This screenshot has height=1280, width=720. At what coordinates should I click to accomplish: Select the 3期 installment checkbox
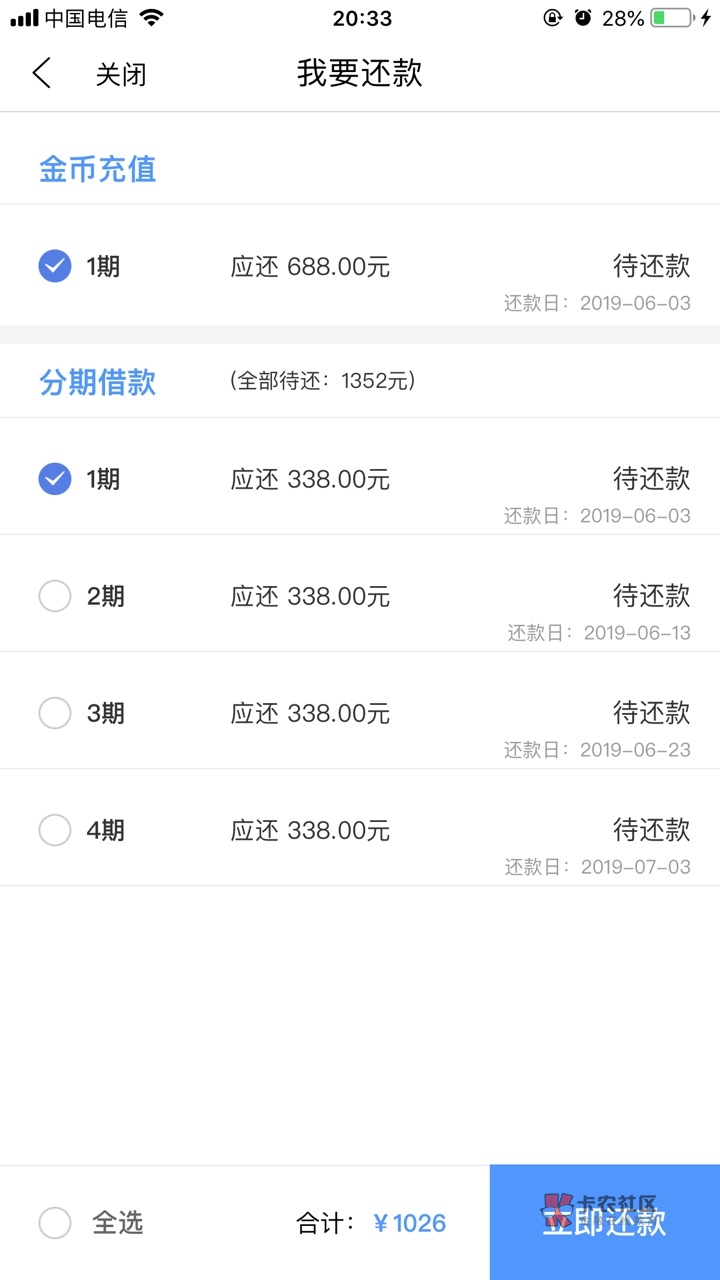[x=55, y=713]
